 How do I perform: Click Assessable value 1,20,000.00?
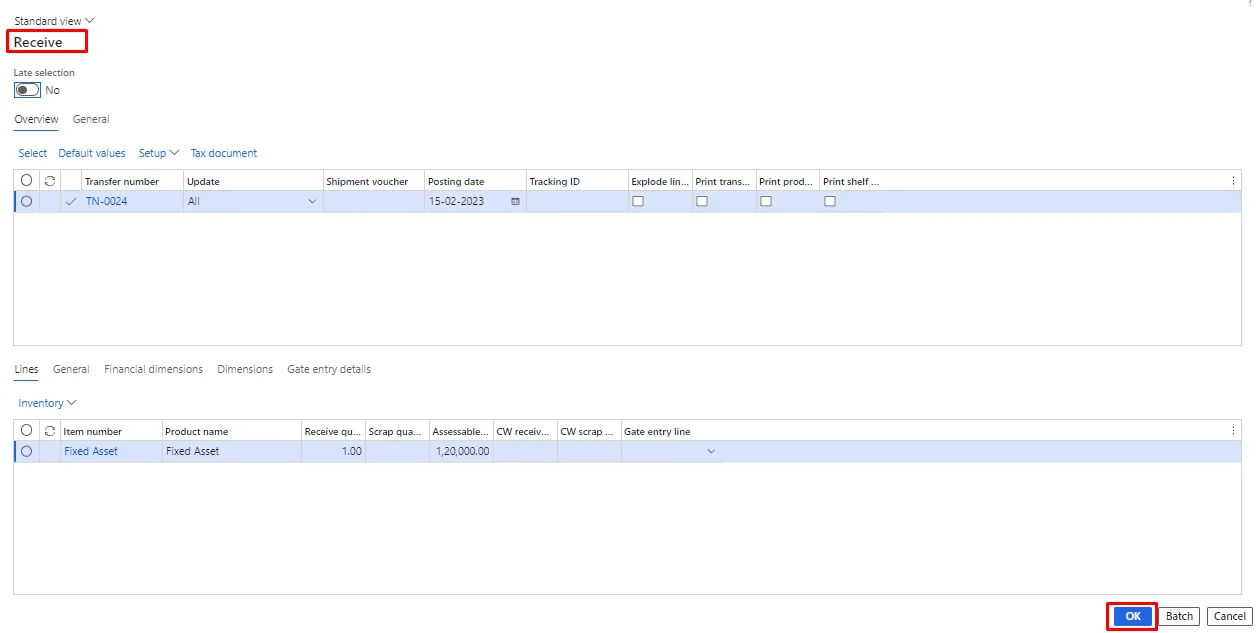461,451
